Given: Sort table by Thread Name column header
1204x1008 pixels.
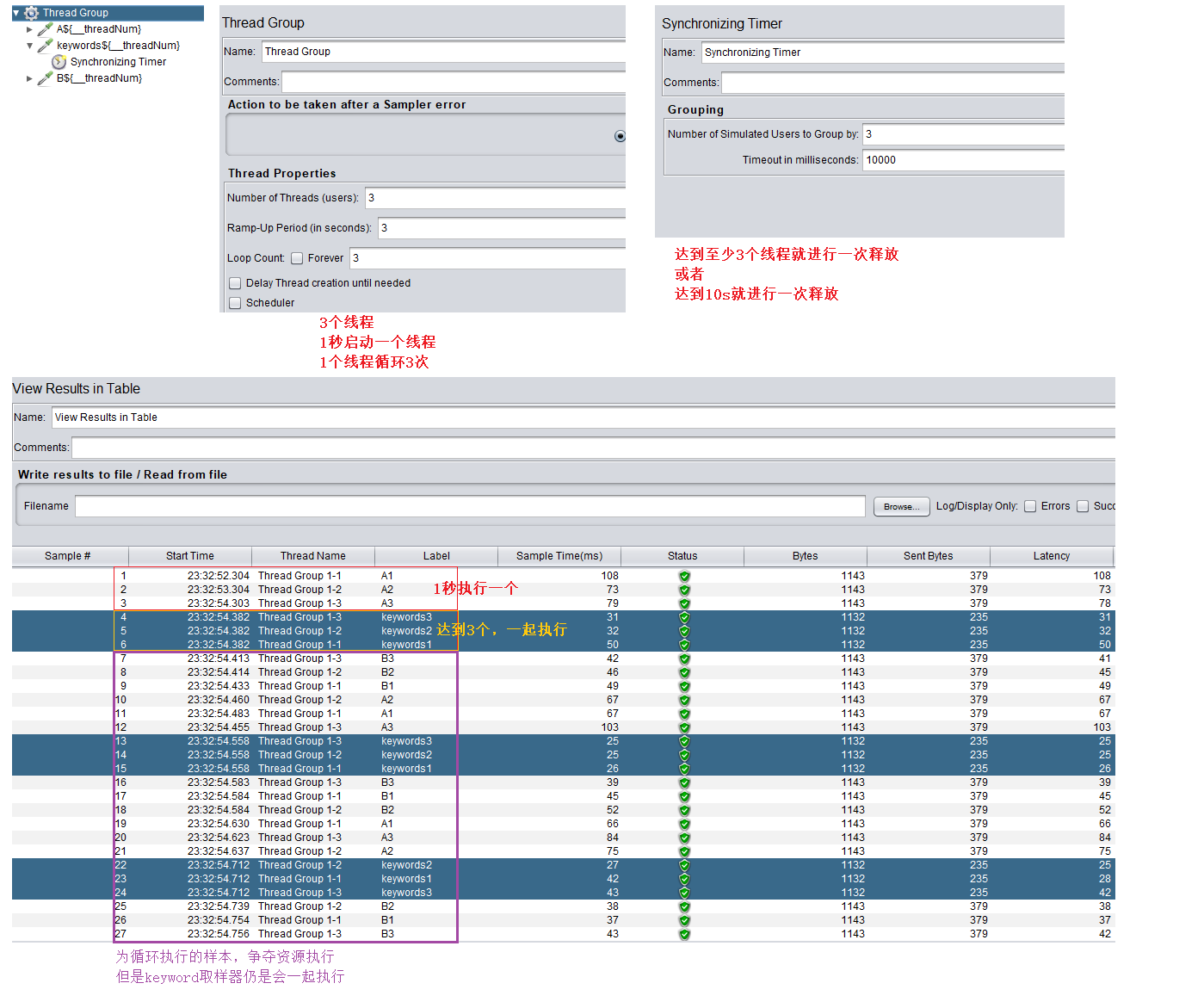Looking at the screenshot, I should 313,556.
